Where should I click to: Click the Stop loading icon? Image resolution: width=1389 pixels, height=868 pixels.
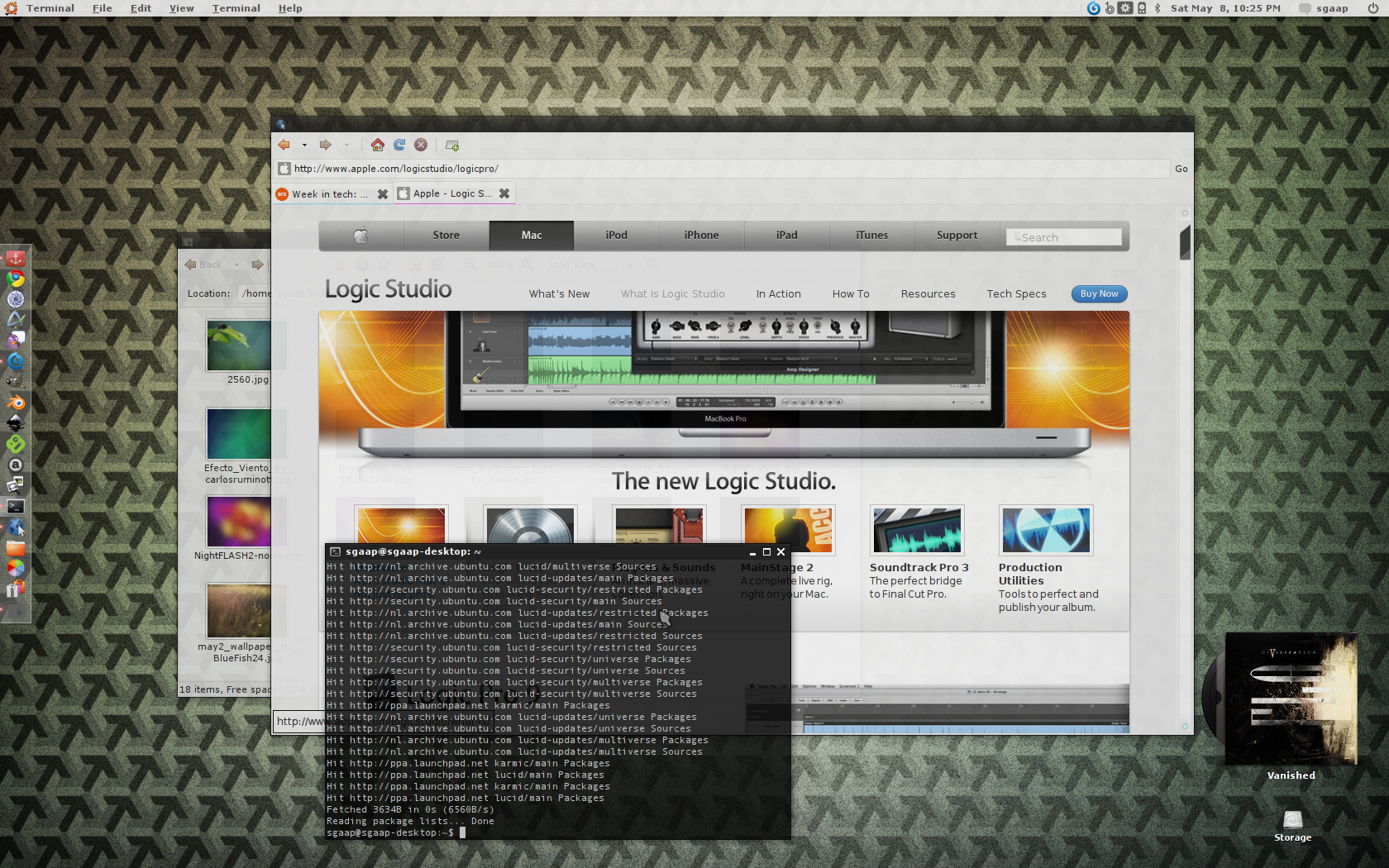(421, 145)
